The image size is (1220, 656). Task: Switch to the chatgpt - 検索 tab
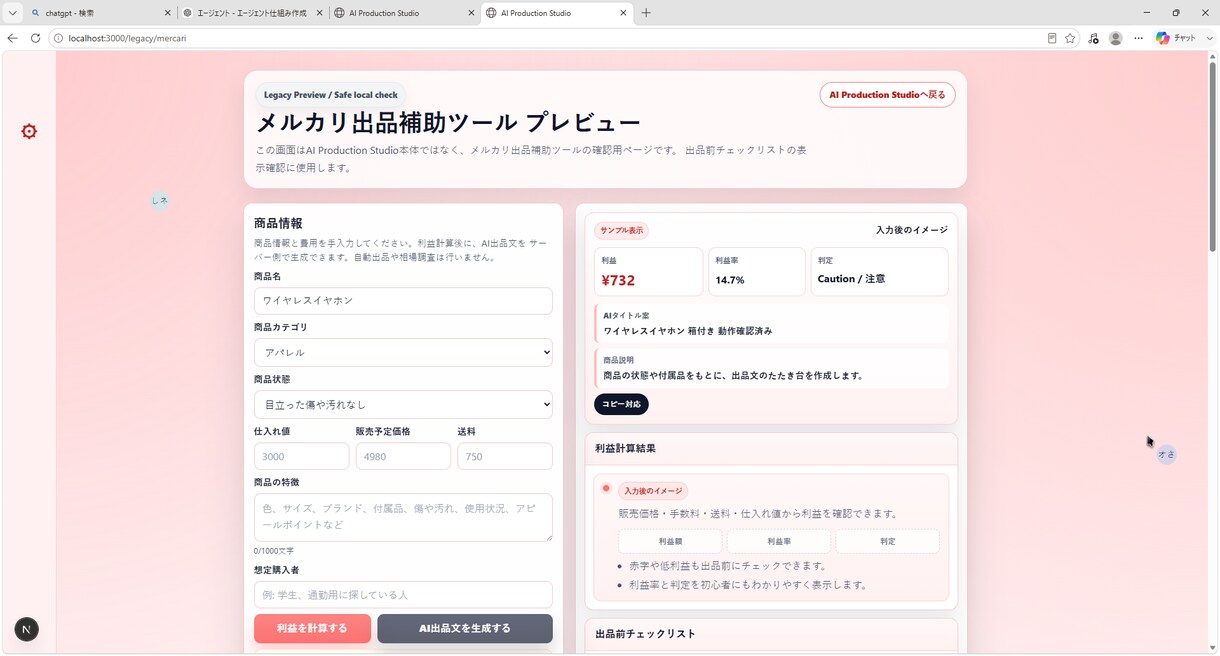pos(100,13)
